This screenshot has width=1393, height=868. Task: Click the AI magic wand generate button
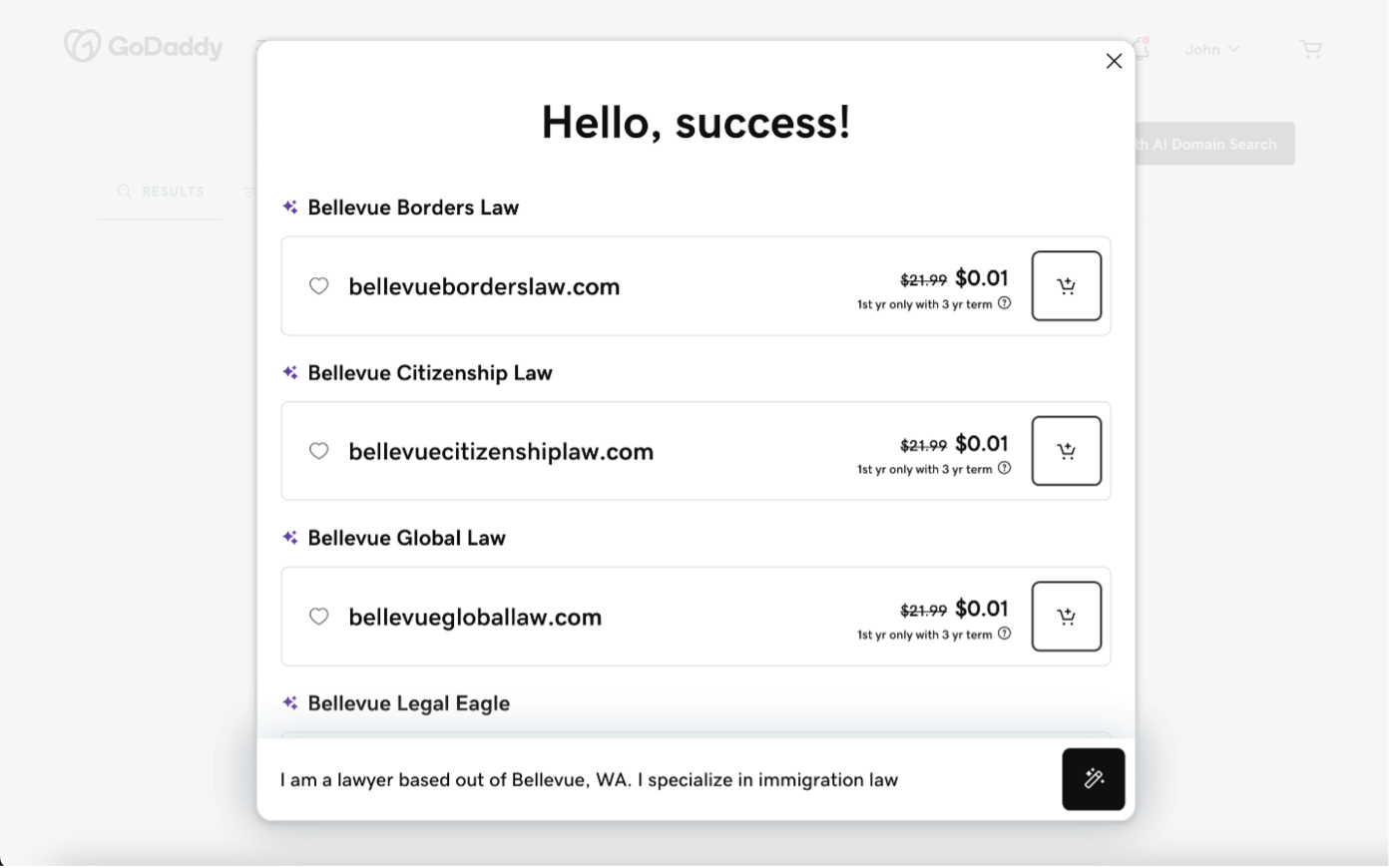pos(1093,779)
